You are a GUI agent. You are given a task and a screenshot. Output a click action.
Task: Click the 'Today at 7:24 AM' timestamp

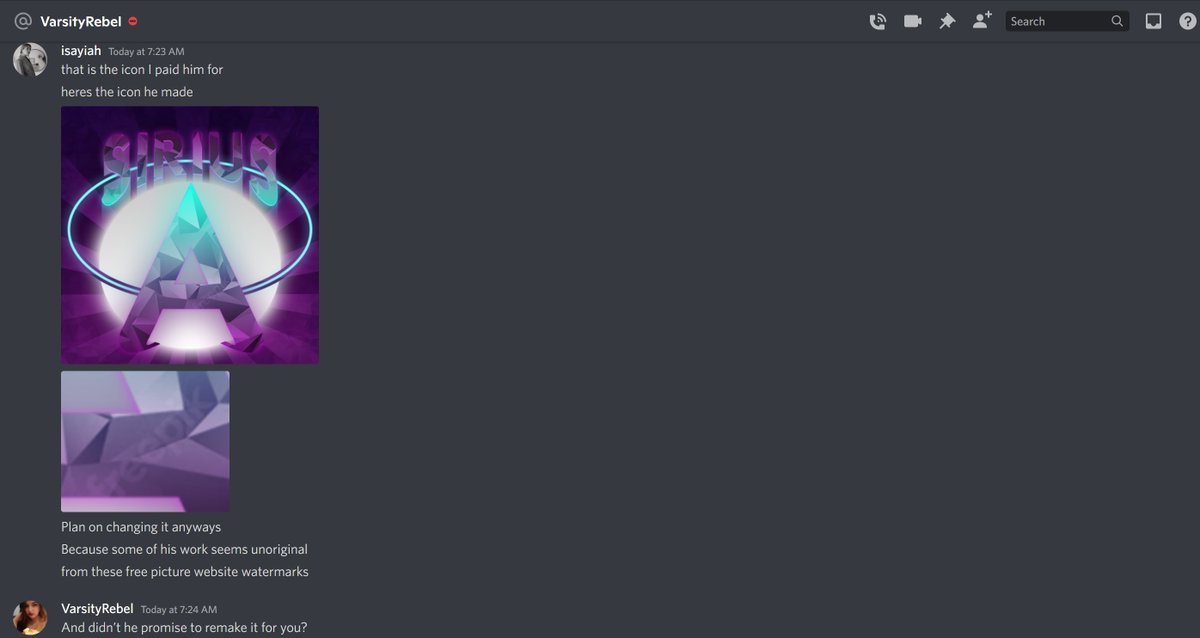tap(179, 609)
